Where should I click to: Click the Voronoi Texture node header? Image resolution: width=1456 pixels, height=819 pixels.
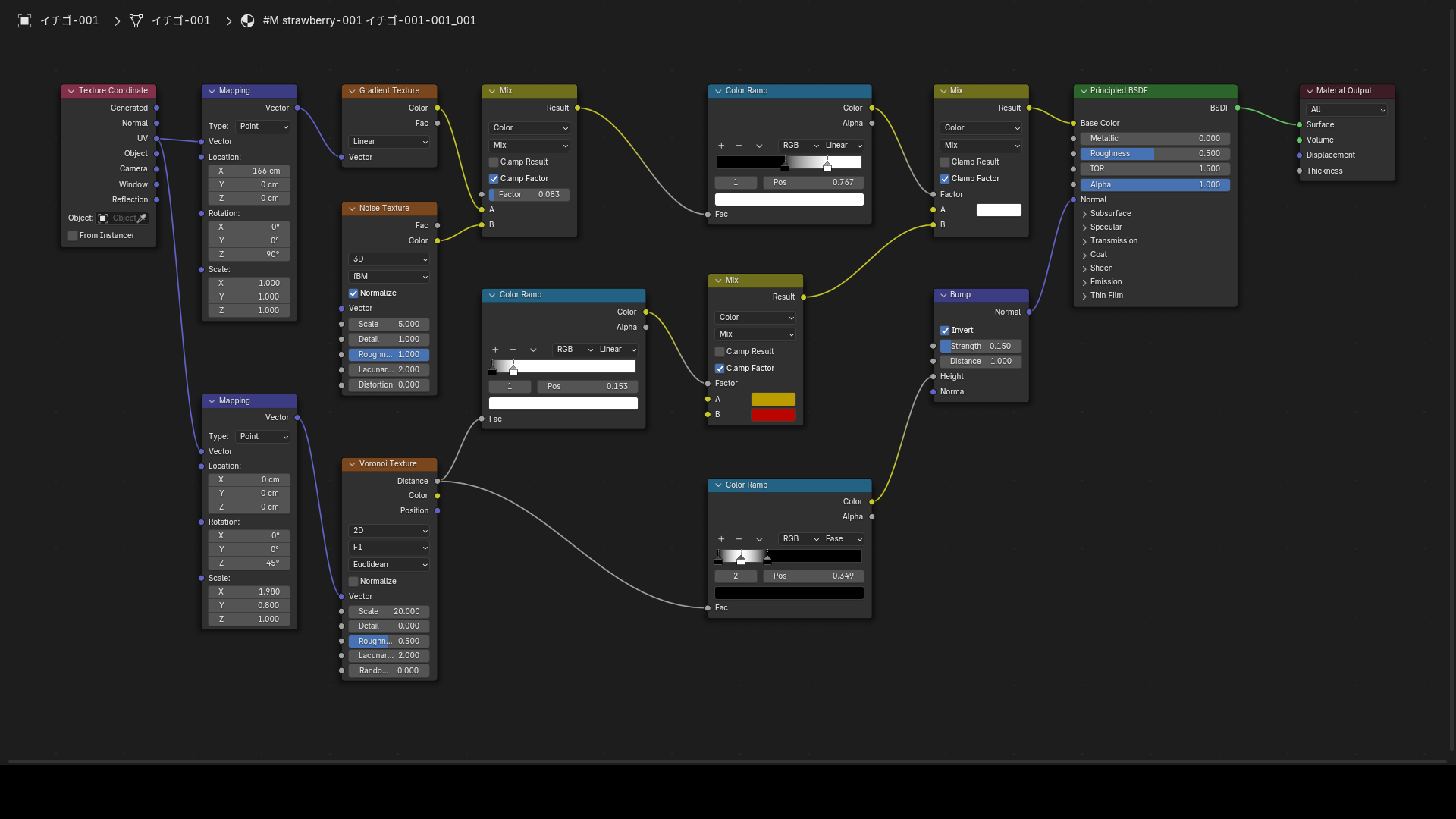pyautogui.click(x=389, y=464)
